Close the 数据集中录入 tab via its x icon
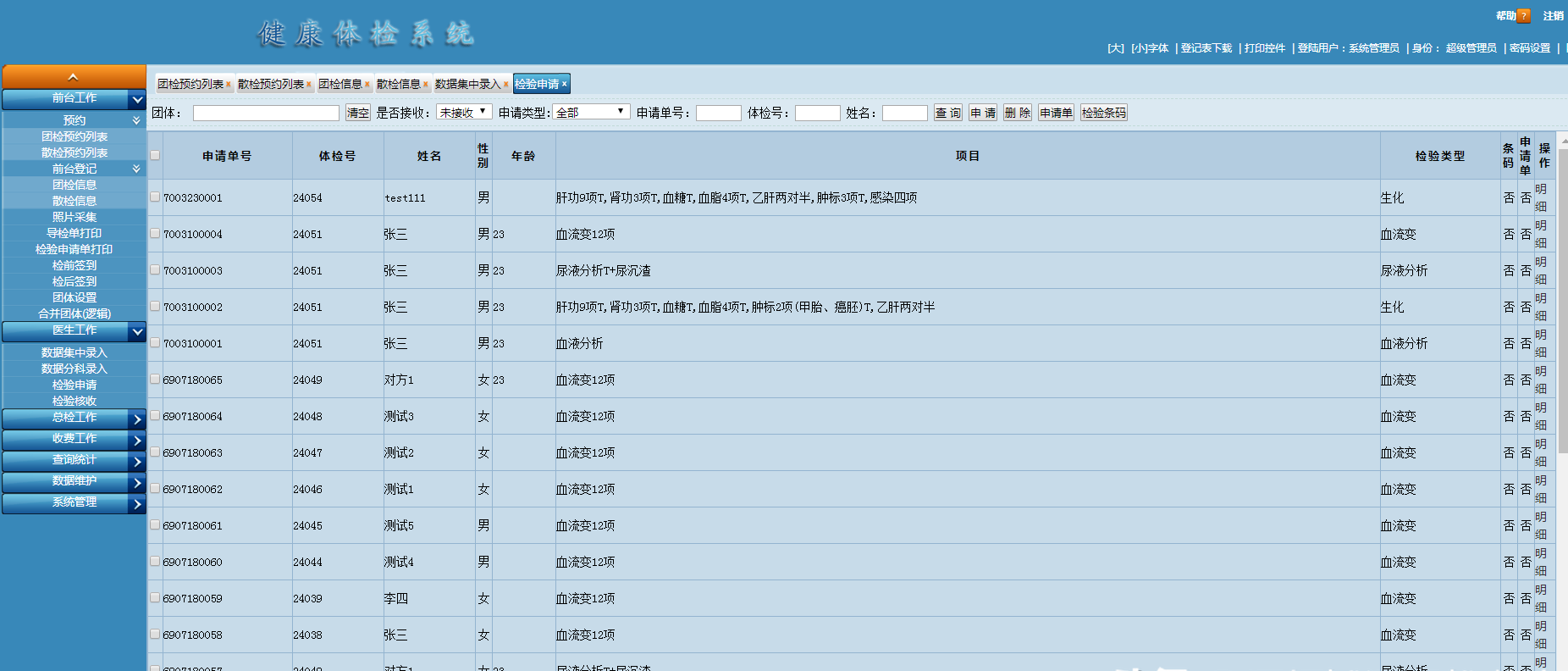Screen dimensions: 1568x671 (x=506, y=85)
